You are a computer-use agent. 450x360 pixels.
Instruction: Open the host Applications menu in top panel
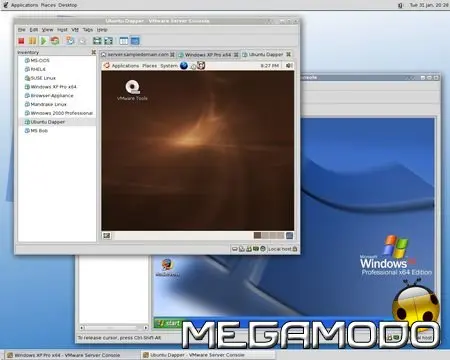click(24, 5)
